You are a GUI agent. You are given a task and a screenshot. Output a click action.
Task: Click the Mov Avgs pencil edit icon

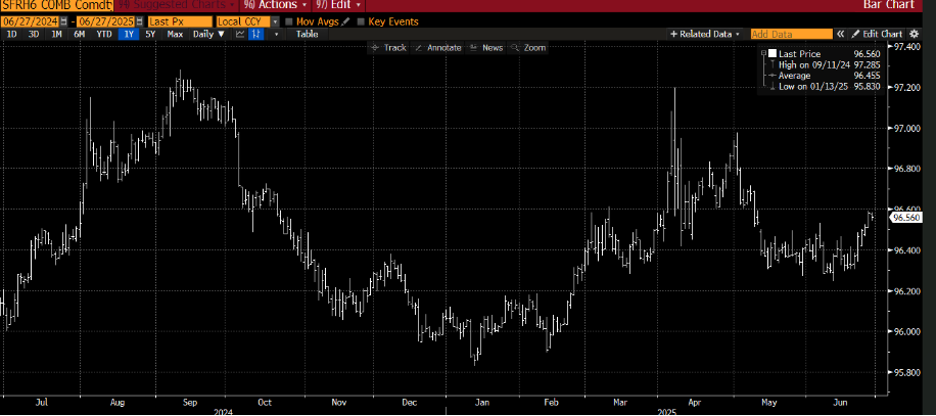[x=347, y=21]
